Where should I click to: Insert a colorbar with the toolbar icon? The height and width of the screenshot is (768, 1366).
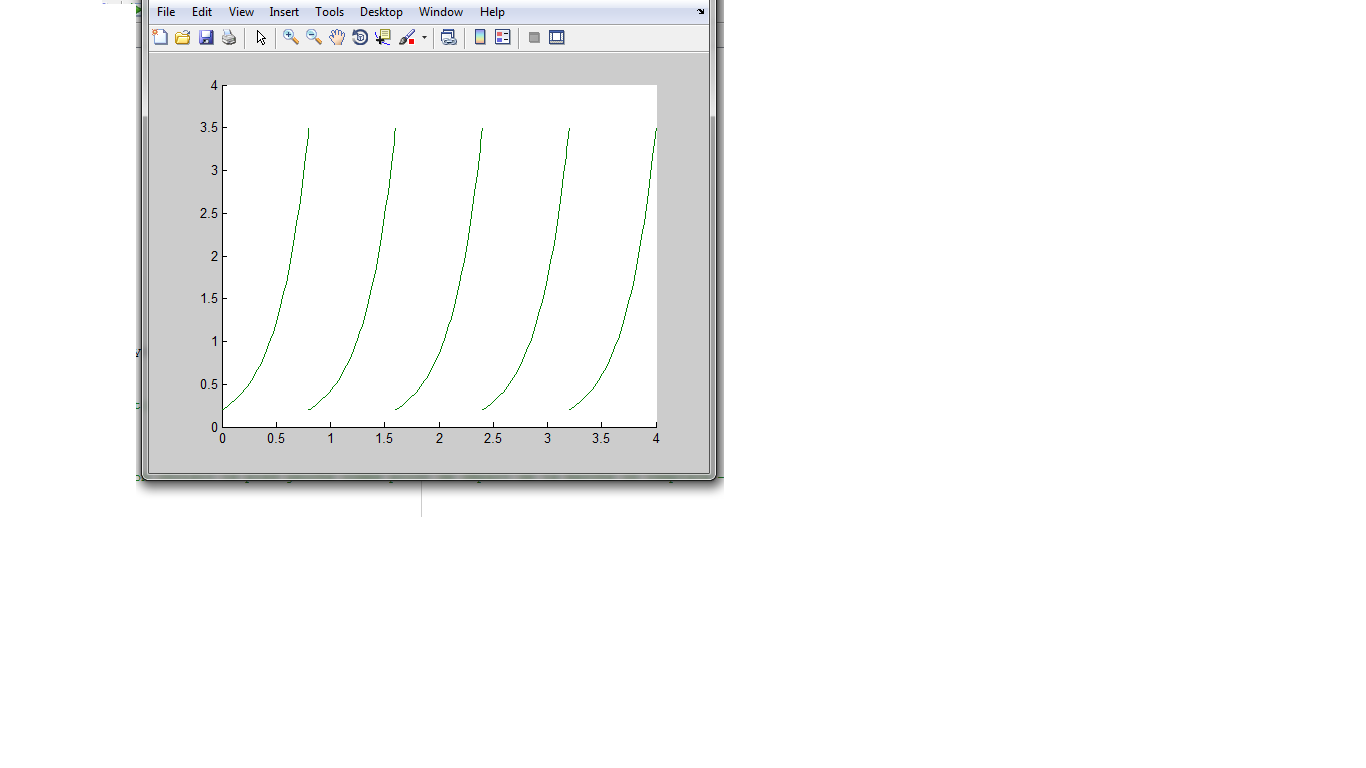(x=480, y=38)
